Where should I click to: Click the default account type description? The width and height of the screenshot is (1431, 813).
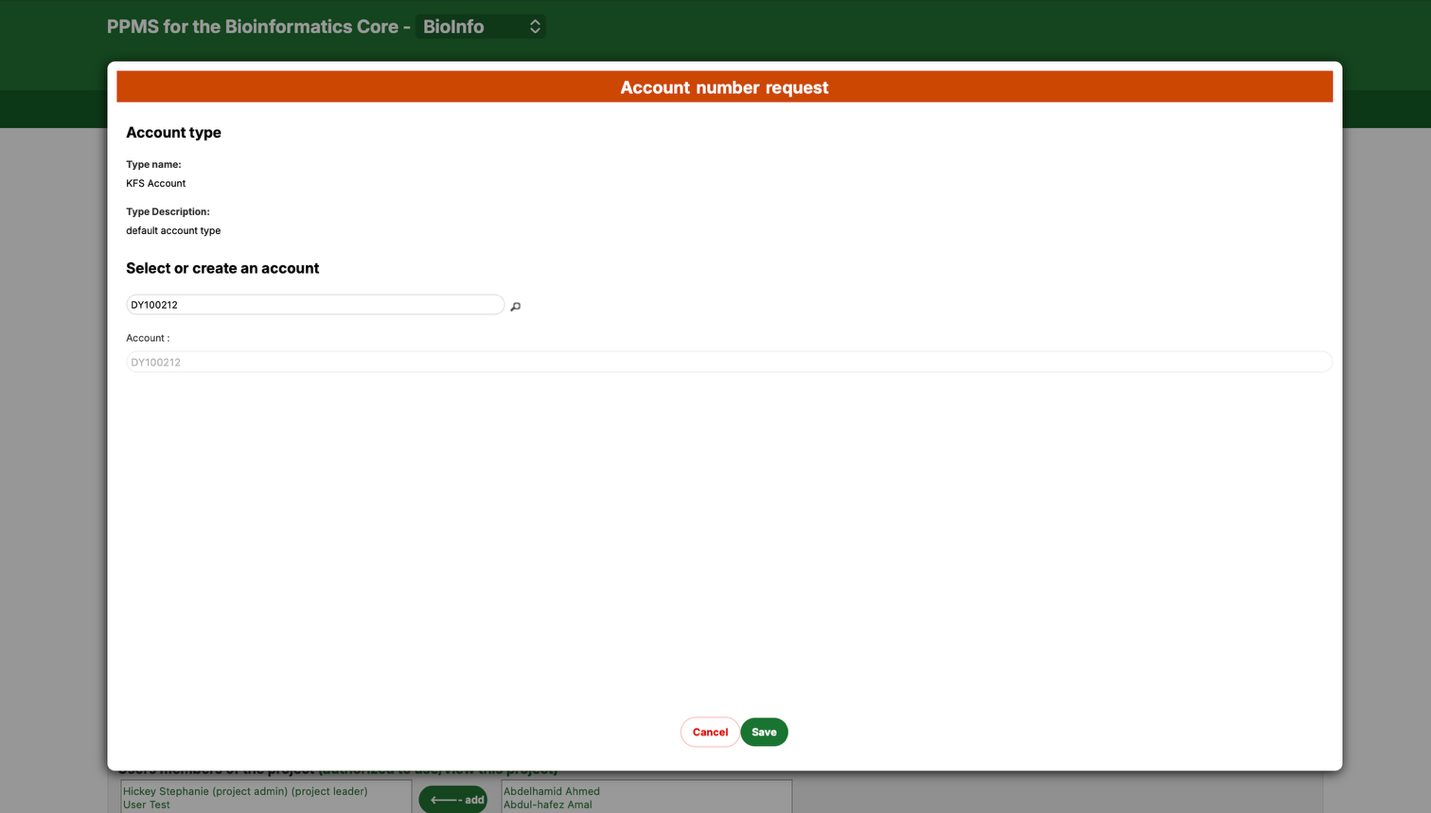tap(173, 231)
